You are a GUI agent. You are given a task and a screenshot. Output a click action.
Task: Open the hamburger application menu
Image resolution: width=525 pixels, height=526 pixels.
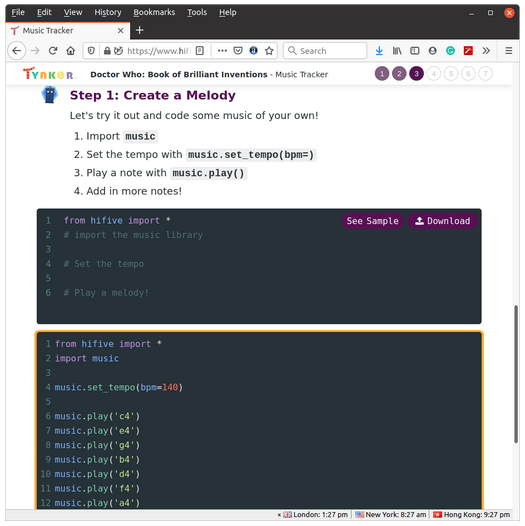click(509, 51)
